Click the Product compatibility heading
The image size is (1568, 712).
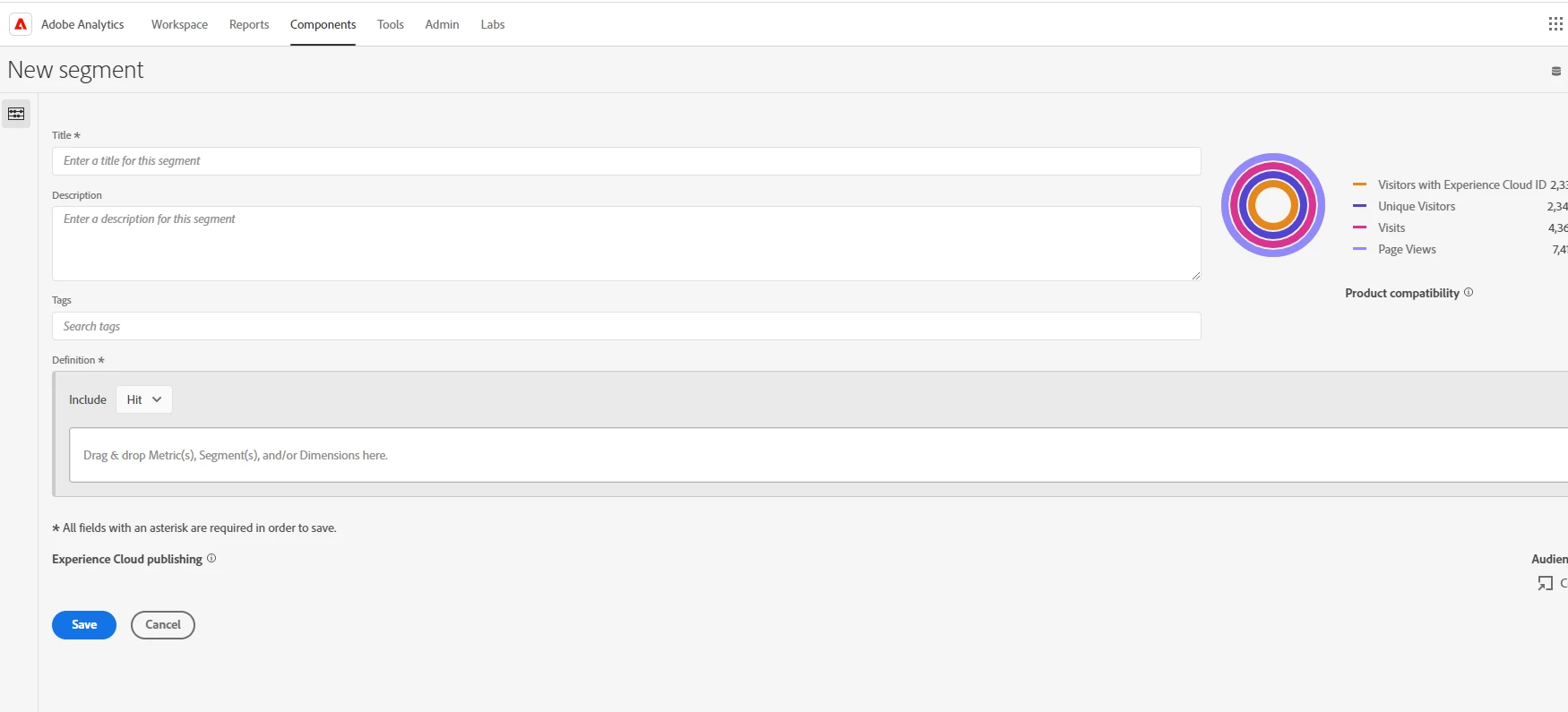(x=1402, y=293)
